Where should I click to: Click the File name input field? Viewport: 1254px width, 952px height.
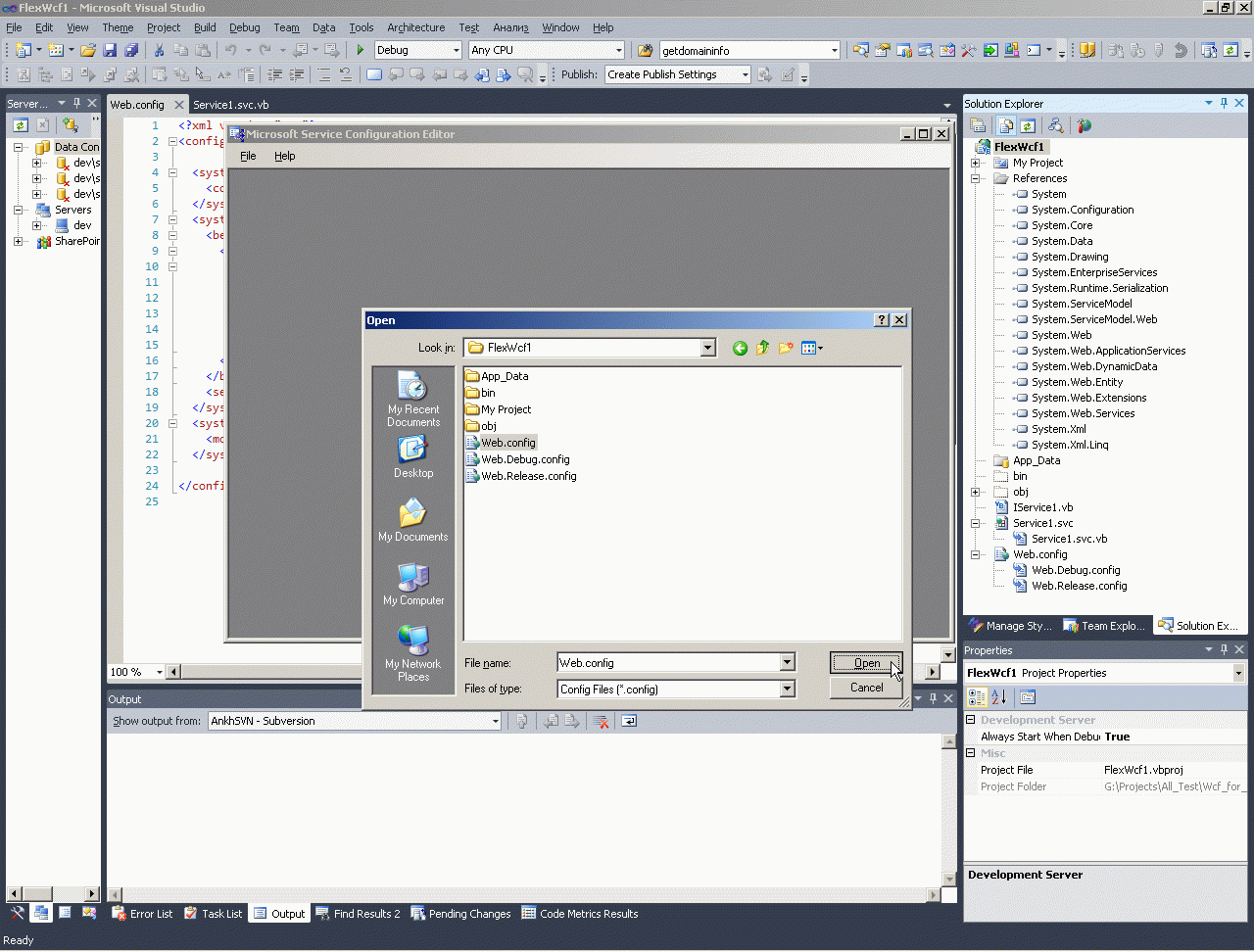tap(669, 663)
